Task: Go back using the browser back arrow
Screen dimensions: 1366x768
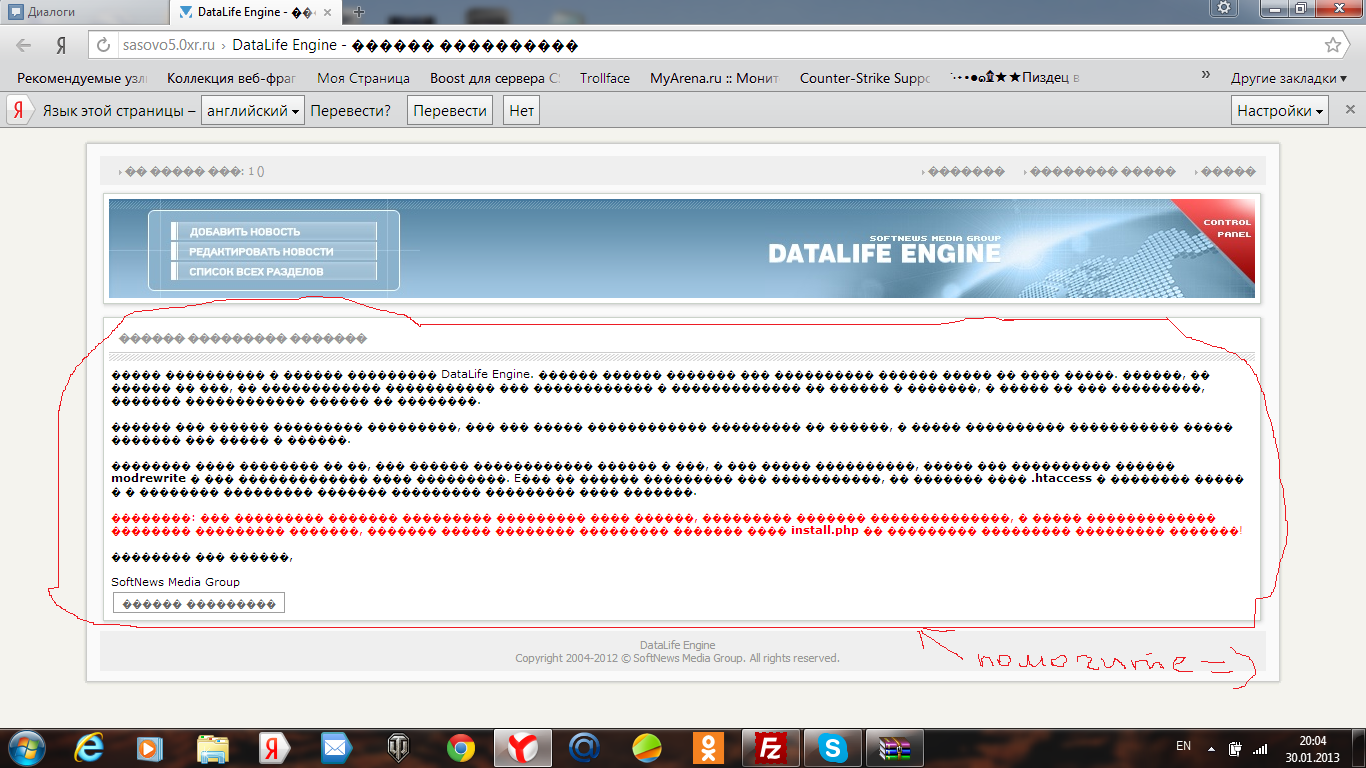Action: point(24,45)
